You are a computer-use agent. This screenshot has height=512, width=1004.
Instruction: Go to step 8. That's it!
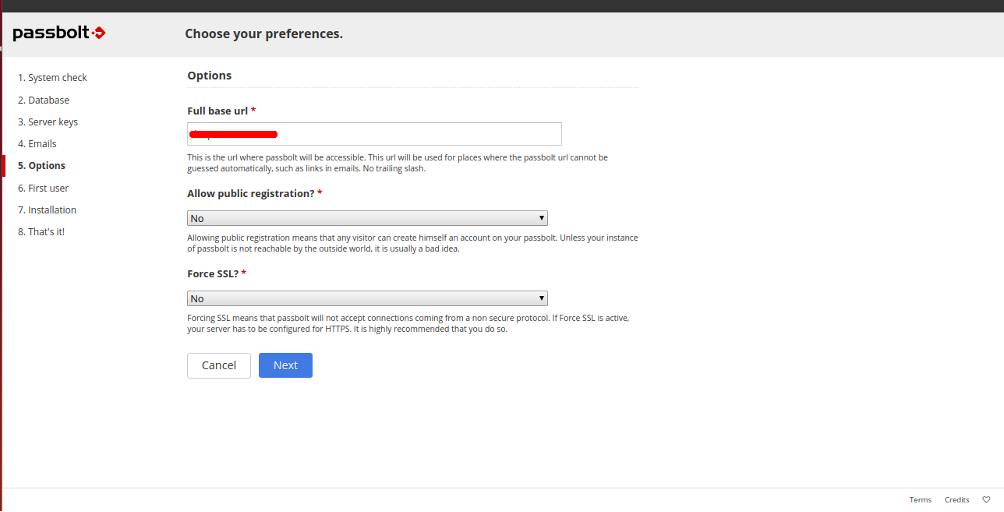pos(42,232)
